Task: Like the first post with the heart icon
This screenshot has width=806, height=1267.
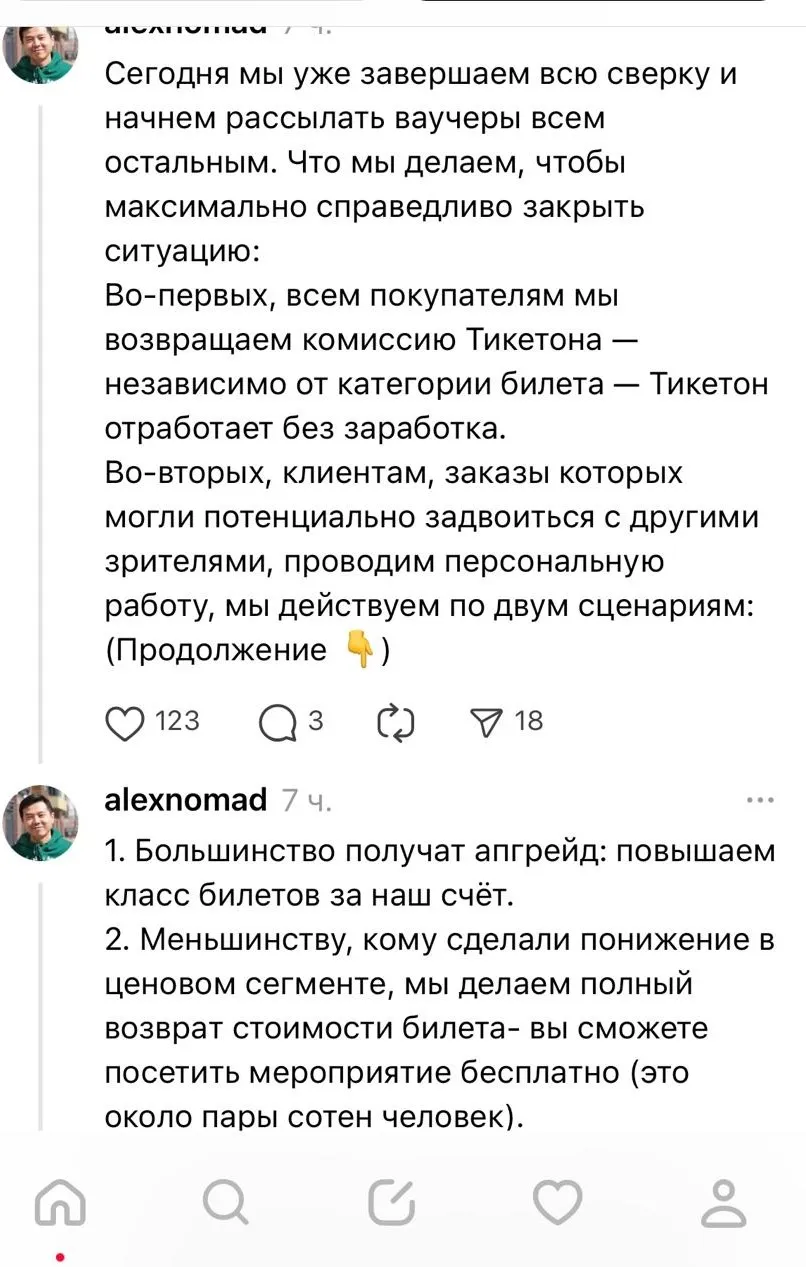Action: 125,722
